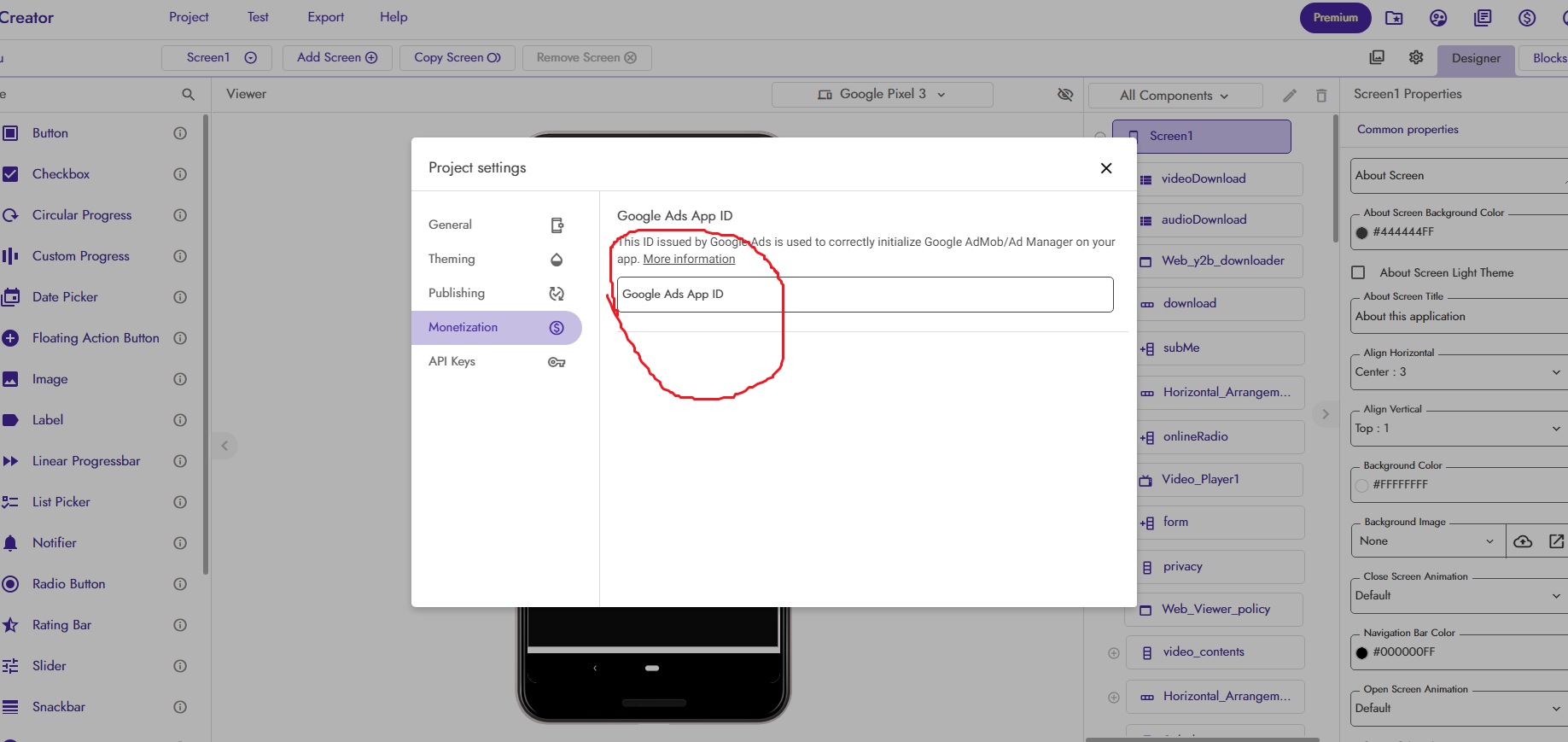The height and width of the screenshot is (742, 1568).
Task: Click the search icon in components palette
Action: pos(189,95)
